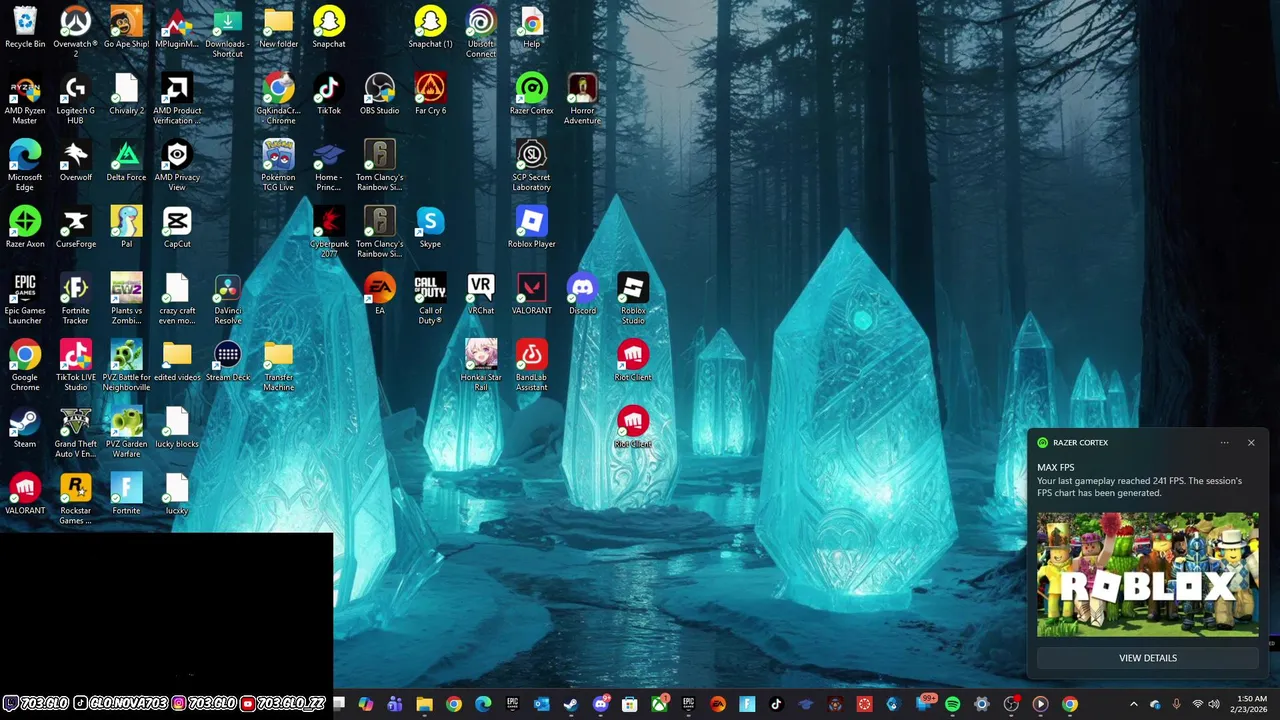Select the Far Cry 6 desktop icon
The height and width of the screenshot is (720, 1280).
[430, 94]
